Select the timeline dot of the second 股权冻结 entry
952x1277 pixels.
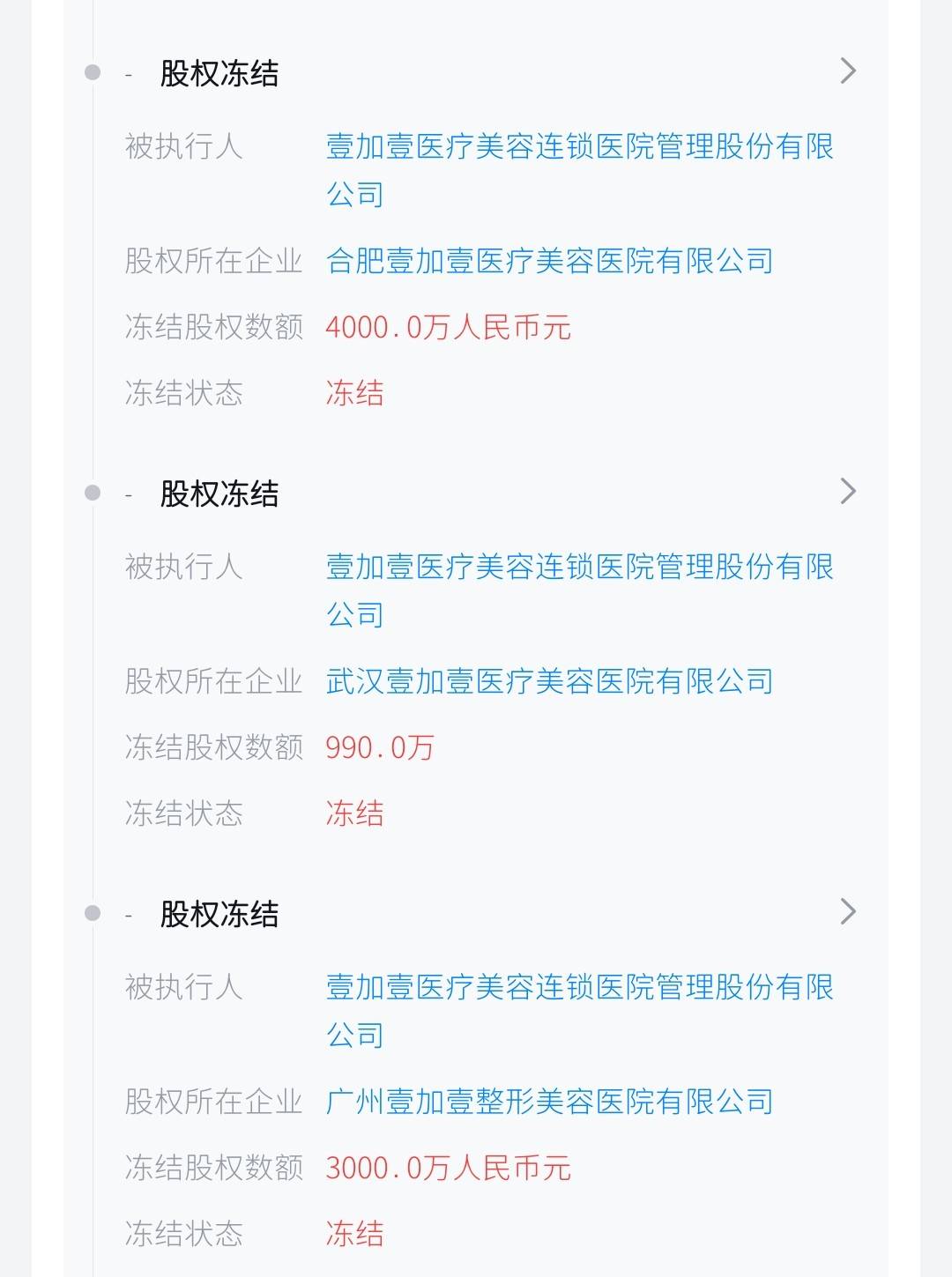[93, 493]
